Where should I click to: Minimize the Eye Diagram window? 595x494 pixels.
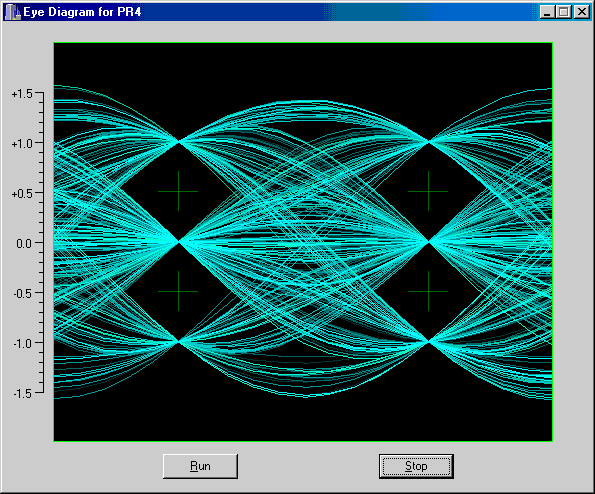pos(547,12)
